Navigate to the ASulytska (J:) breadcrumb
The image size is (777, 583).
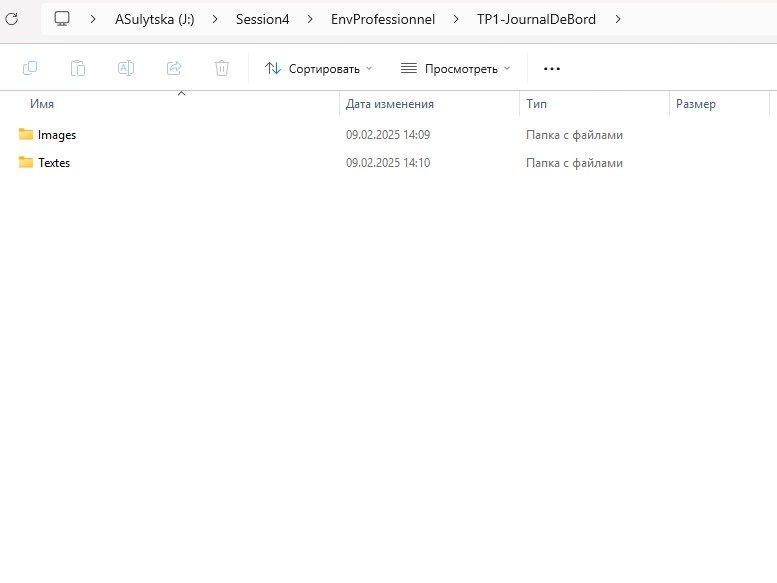pos(155,18)
